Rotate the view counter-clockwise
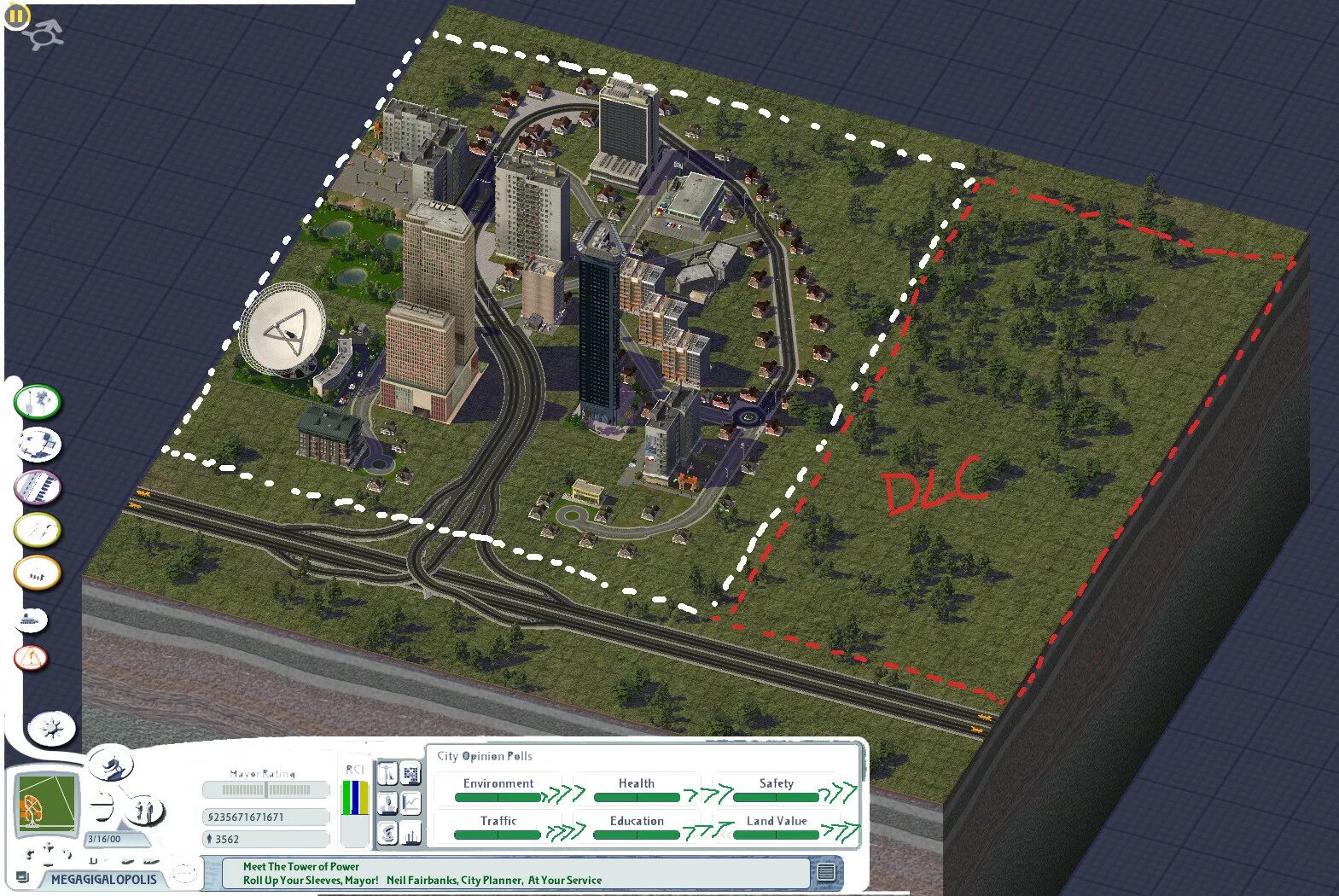The height and width of the screenshot is (896, 1339). point(31,852)
